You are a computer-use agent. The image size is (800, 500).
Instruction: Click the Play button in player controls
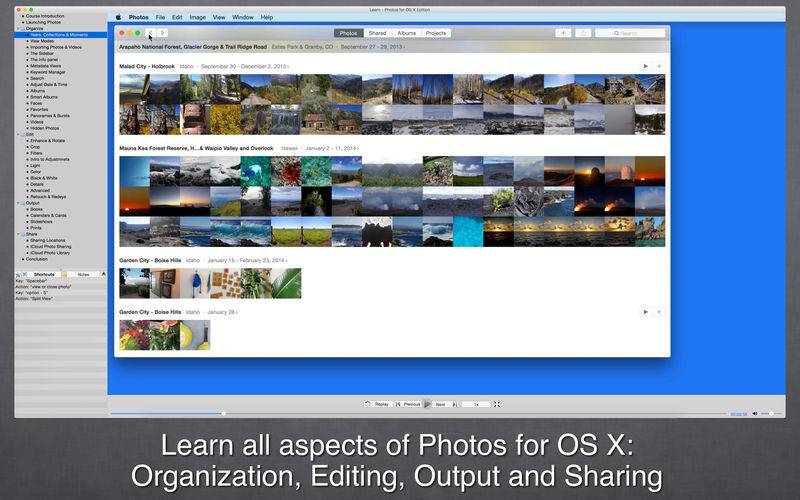coord(428,404)
